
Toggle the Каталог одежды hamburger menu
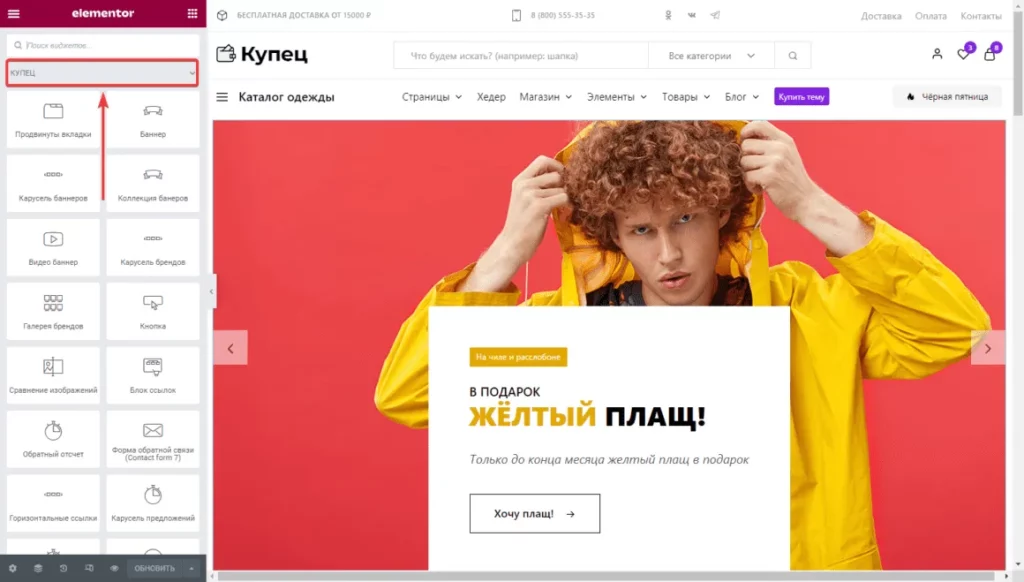tap(222, 97)
